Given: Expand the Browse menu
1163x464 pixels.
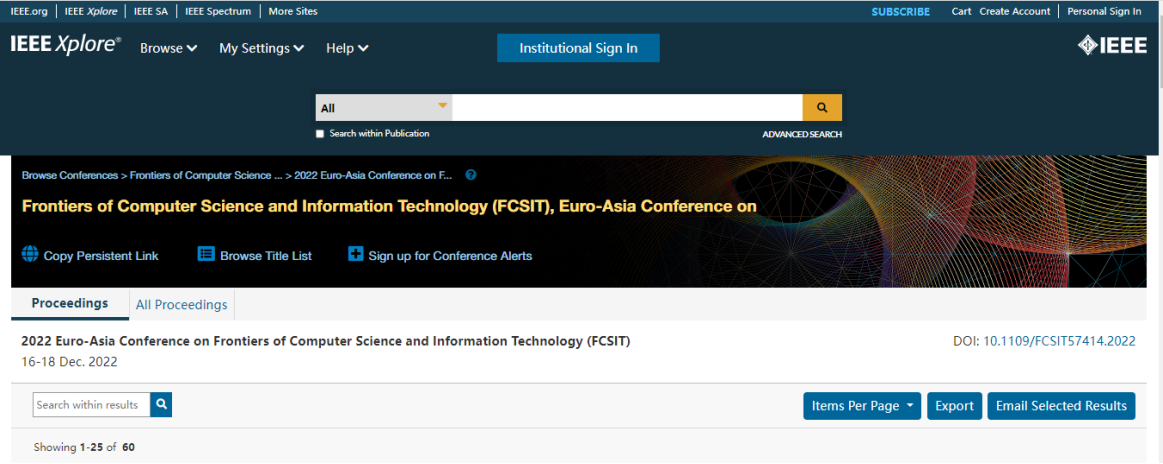Looking at the screenshot, I should pos(168,48).
